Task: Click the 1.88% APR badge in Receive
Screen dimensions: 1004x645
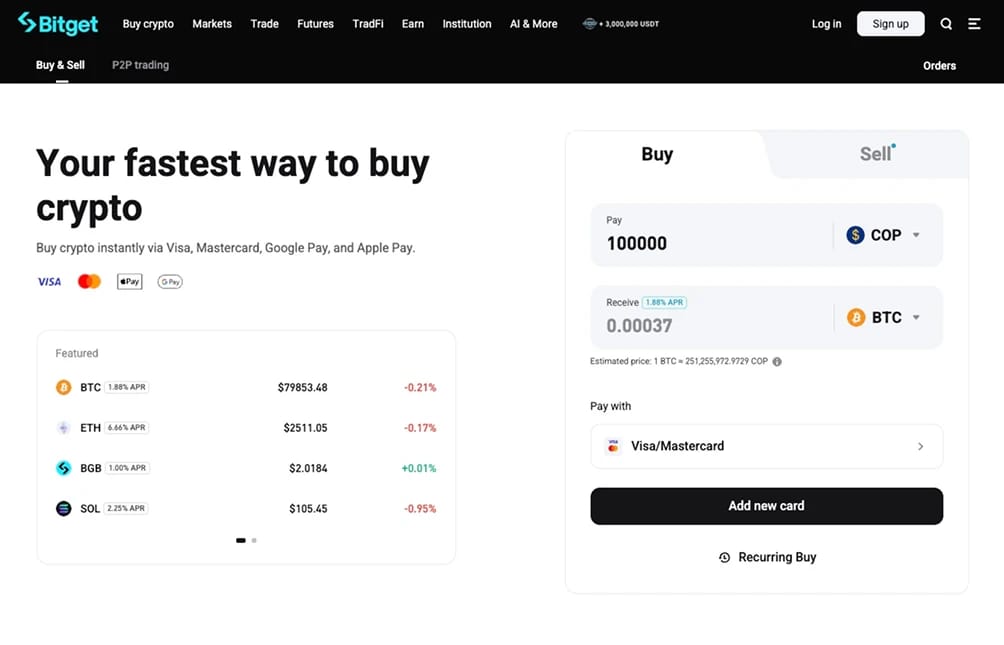Action: pyautogui.click(x=665, y=302)
